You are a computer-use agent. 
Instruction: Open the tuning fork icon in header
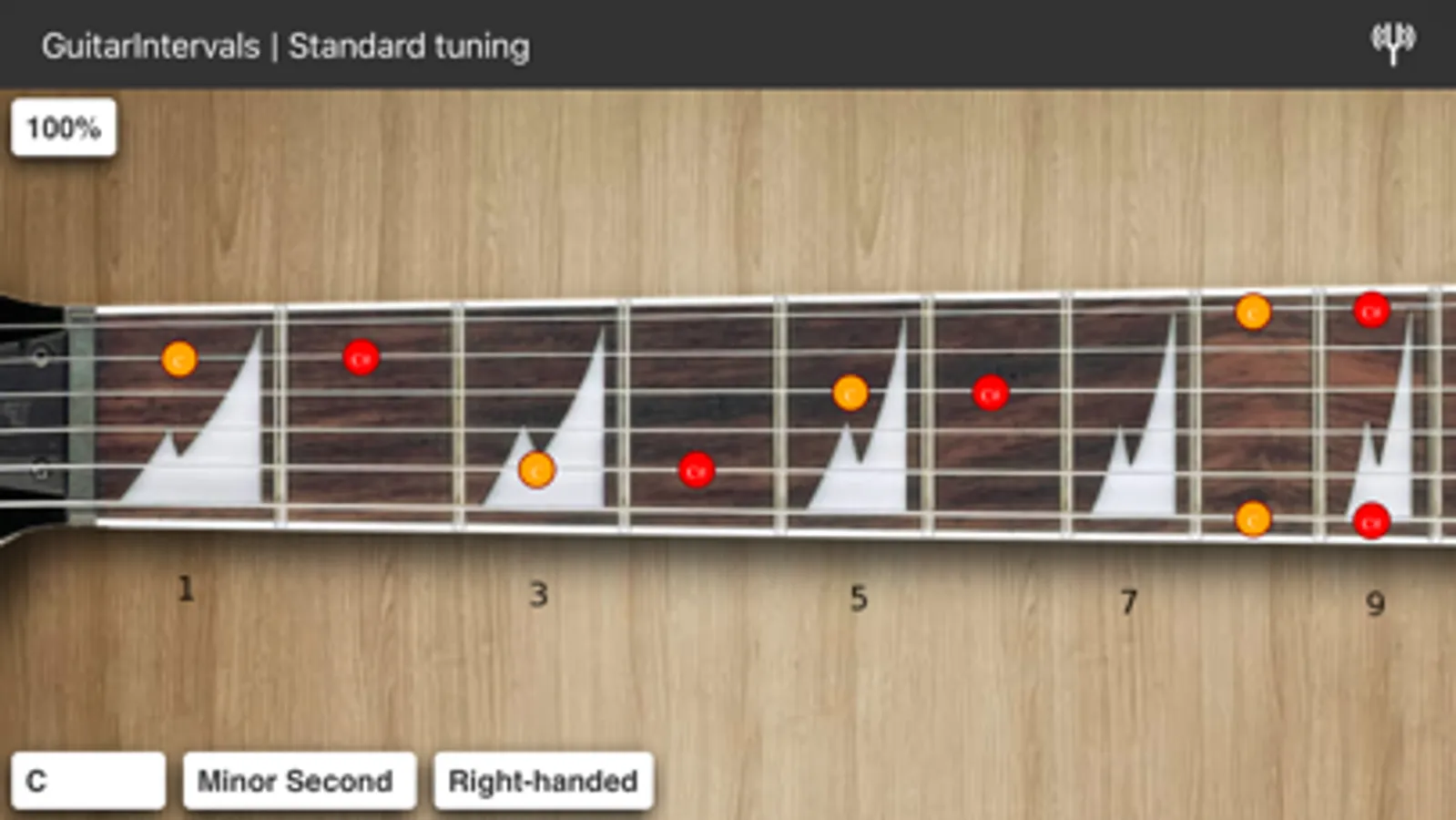[x=1392, y=43]
